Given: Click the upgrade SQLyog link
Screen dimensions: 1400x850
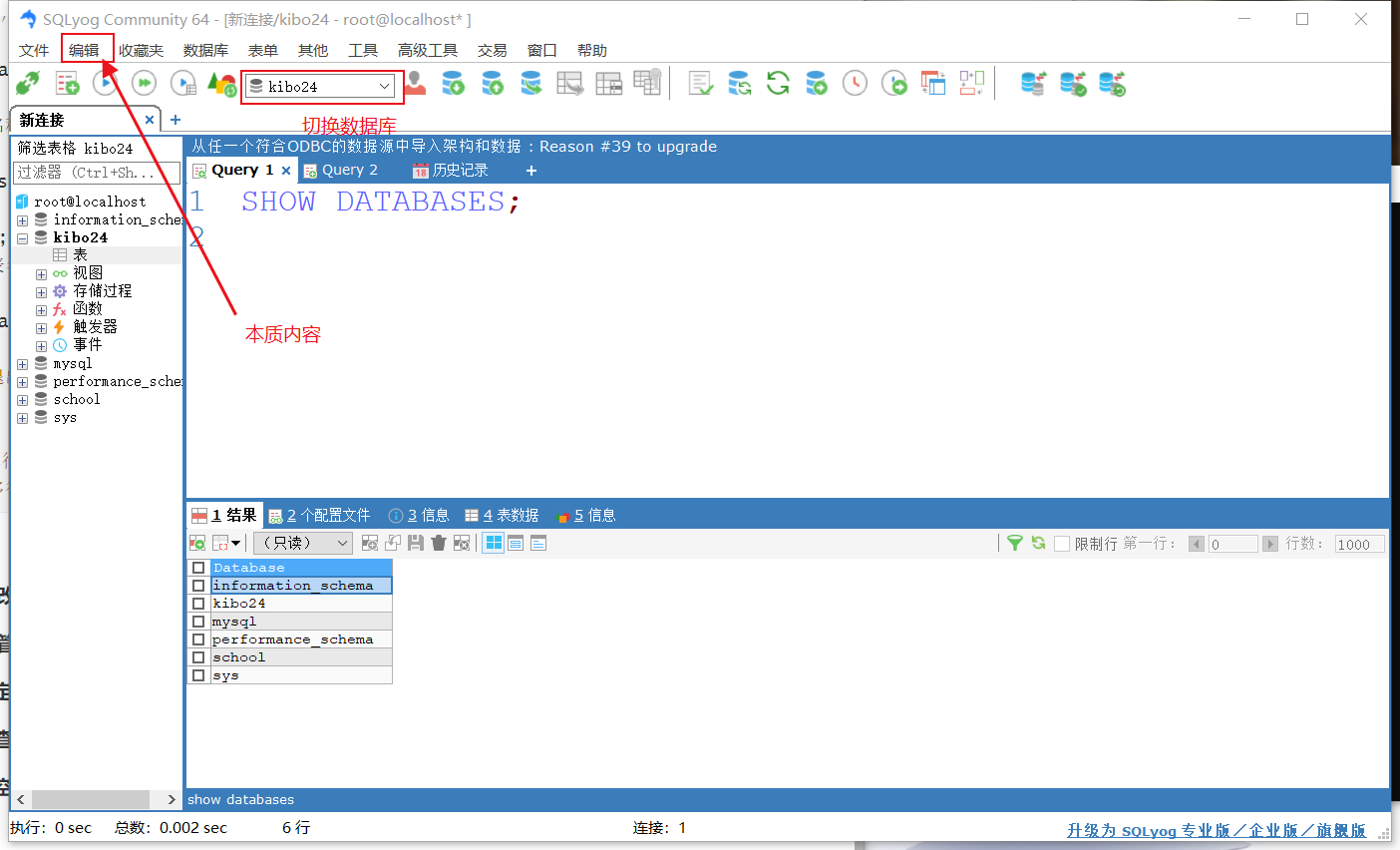Looking at the screenshot, I should click(x=1216, y=830).
